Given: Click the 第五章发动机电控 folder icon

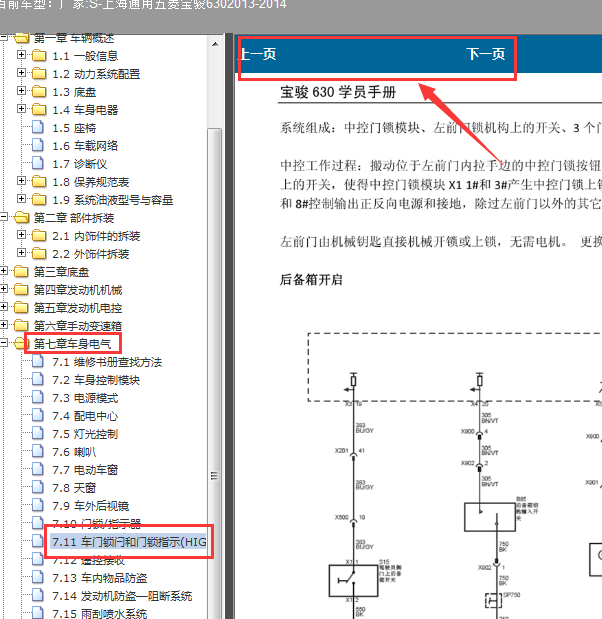Looking at the screenshot, I should [21, 308].
